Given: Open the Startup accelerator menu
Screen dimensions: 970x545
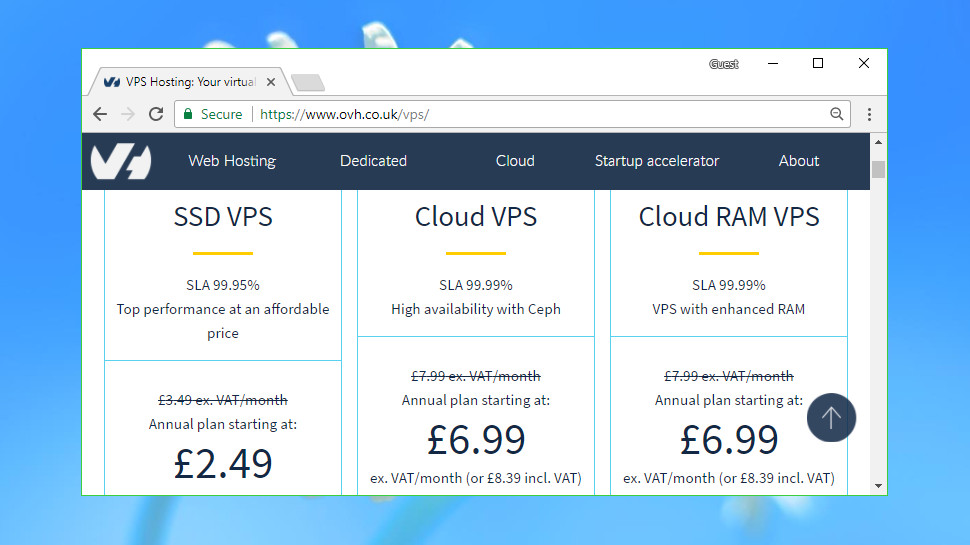Looking at the screenshot, I should [x=657, y=161].
